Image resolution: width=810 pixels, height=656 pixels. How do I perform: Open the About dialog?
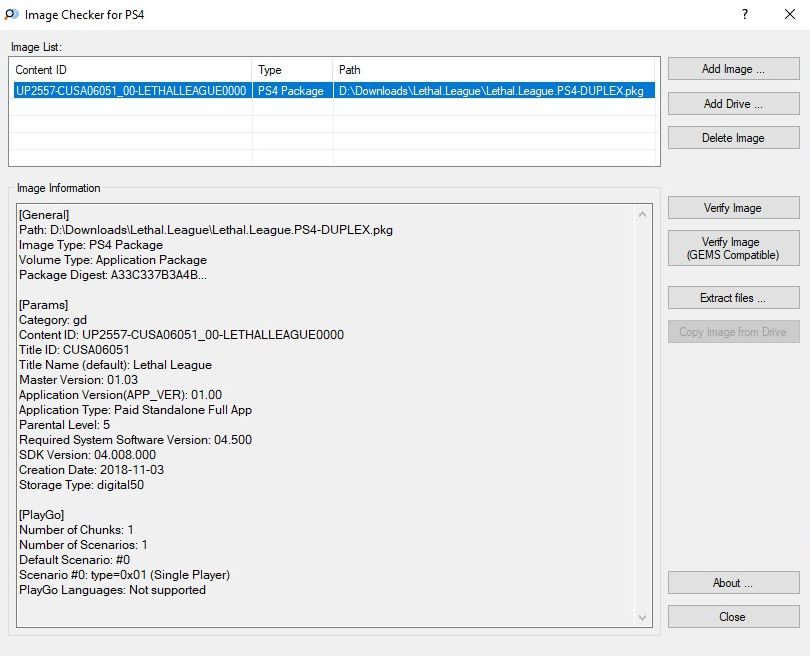click(734, 583)
